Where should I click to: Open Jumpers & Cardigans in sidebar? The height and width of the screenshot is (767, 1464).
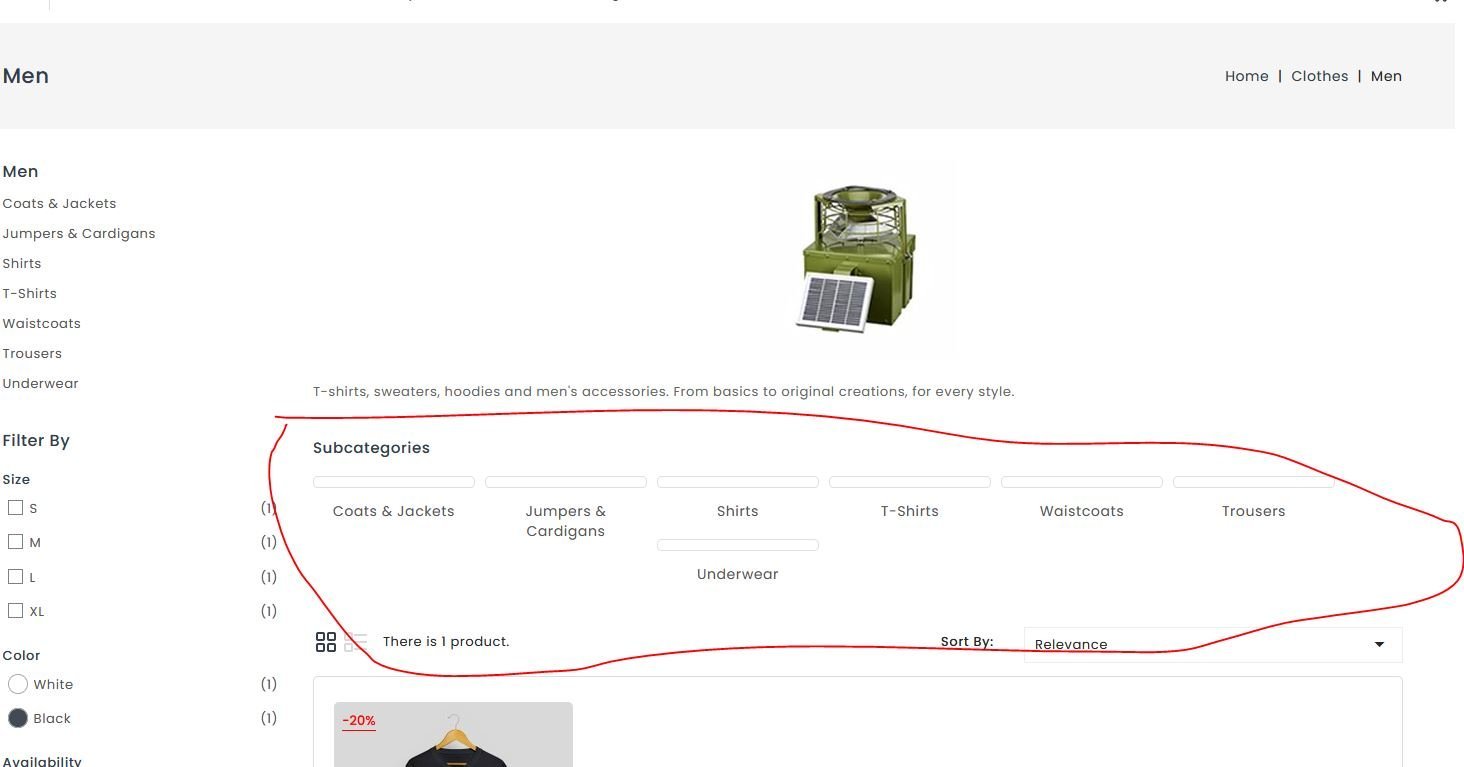(79, 233)
